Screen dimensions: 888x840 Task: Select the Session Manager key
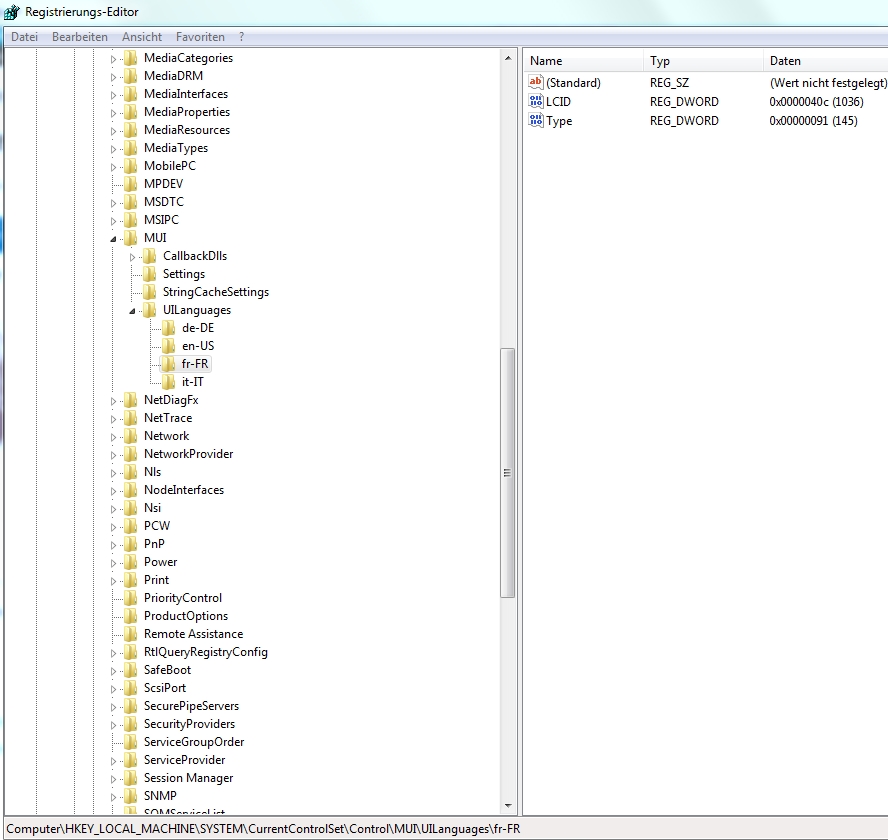[188, 778]
